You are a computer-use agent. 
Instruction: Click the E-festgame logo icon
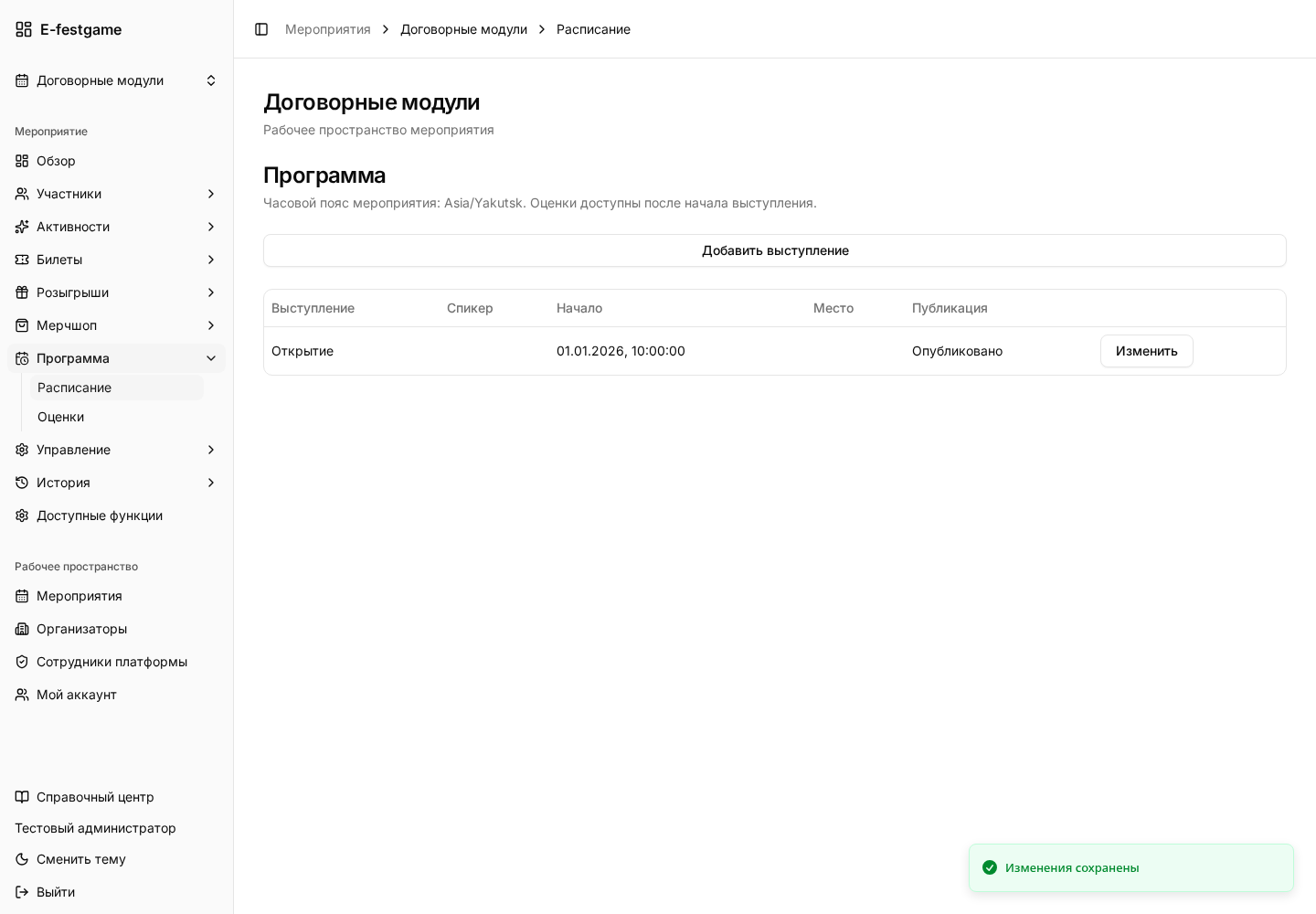(24, 29)
